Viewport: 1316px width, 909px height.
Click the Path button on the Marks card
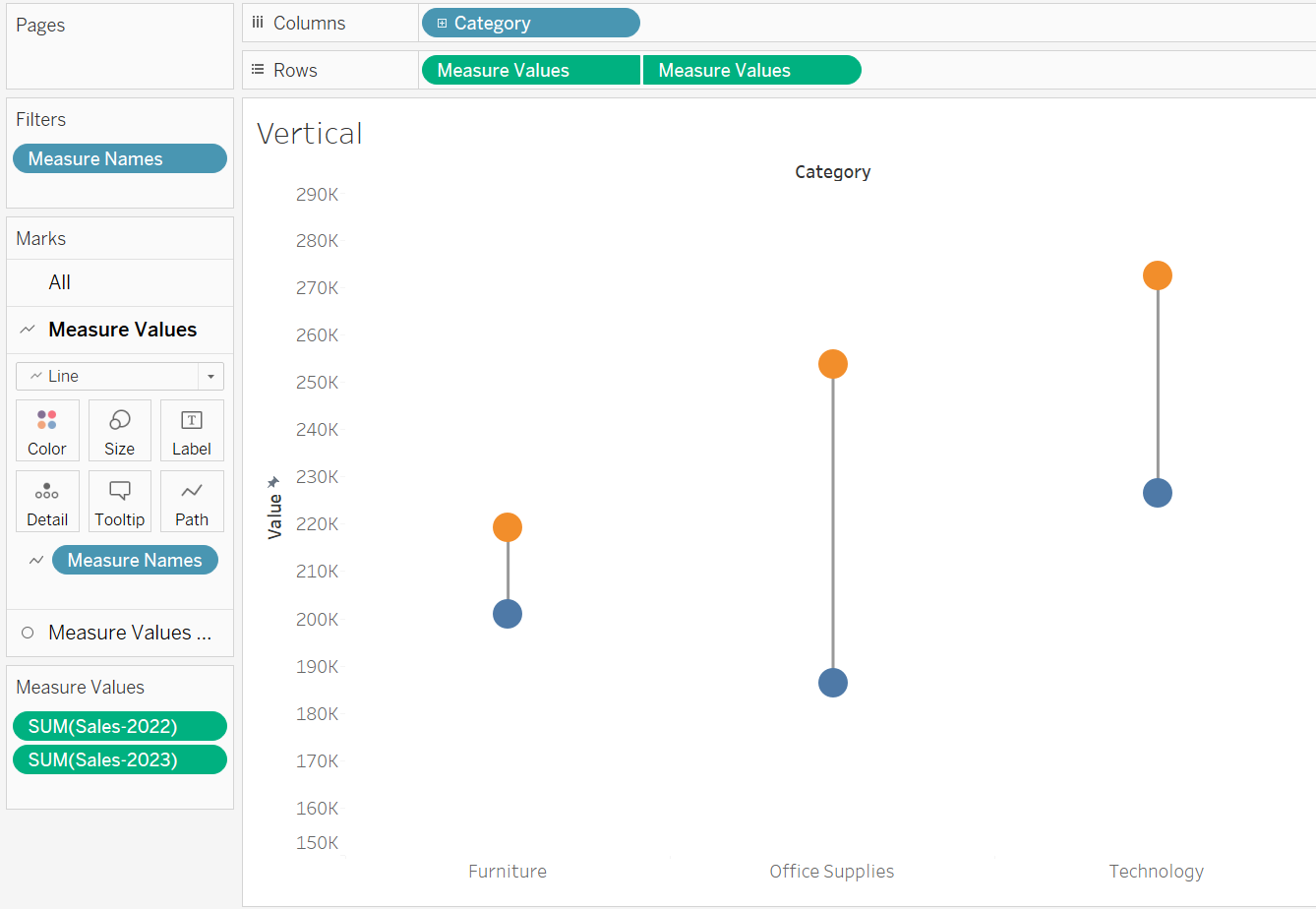pyautogui.click(x=191, y=501)
